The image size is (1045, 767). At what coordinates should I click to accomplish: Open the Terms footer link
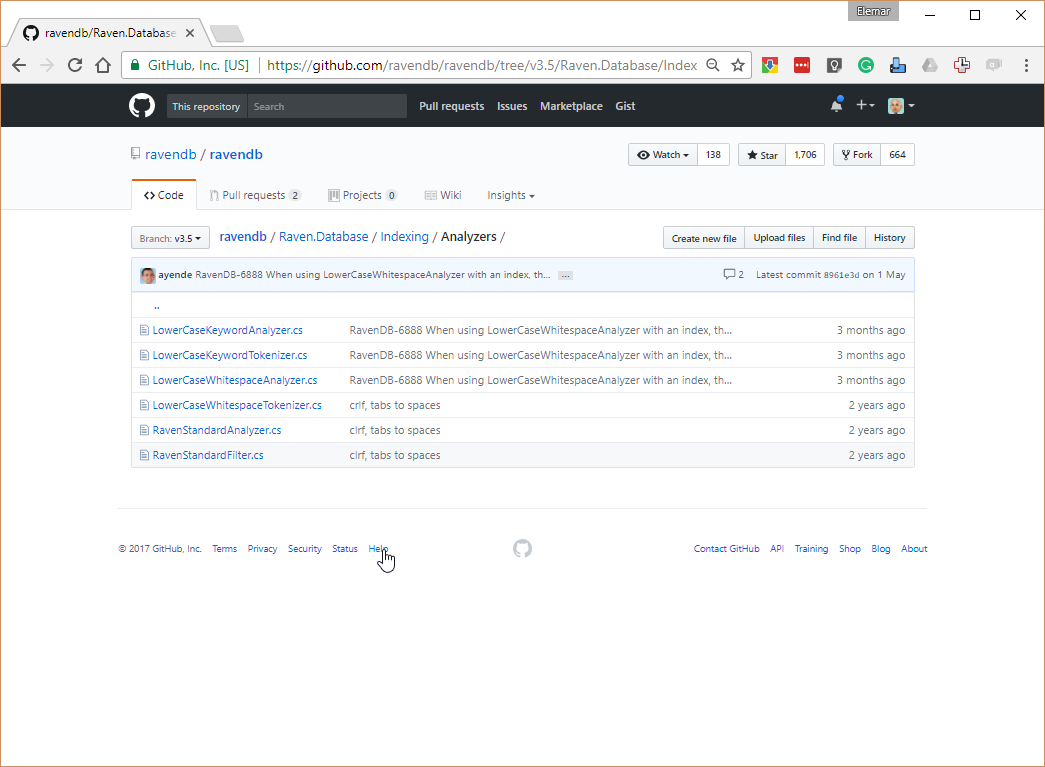coord(225,548)
